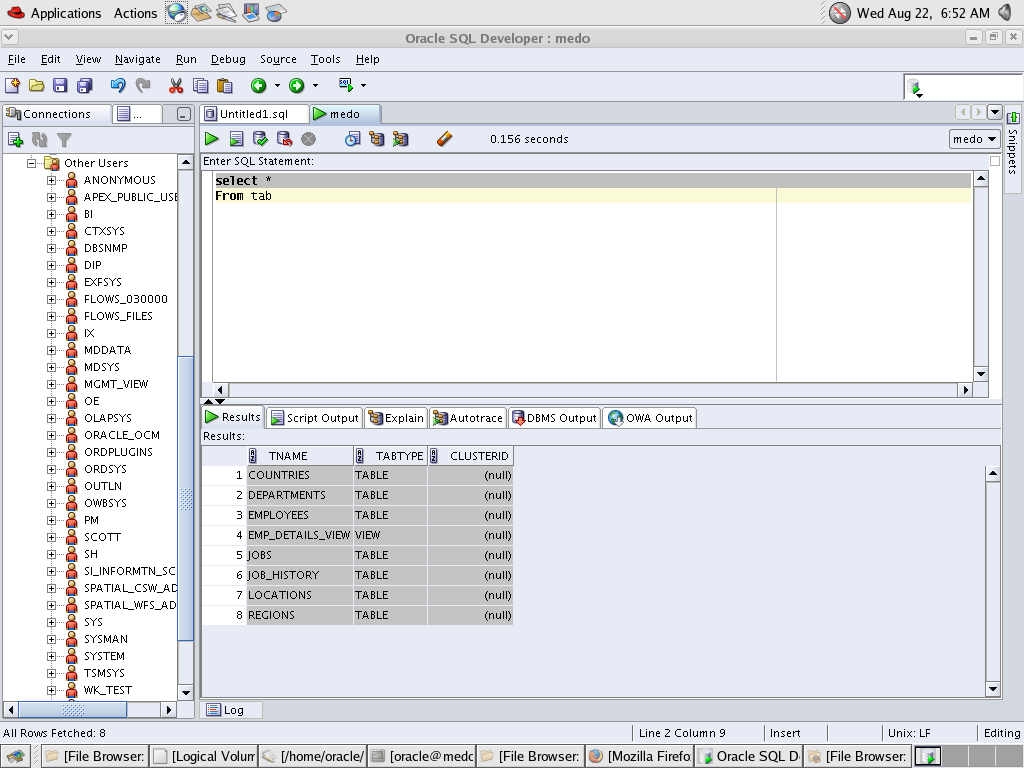Open the Back button history dropdown arrow
Image resolution: width=1024 pixels, height=768 pixels.
tap(277, 86)
